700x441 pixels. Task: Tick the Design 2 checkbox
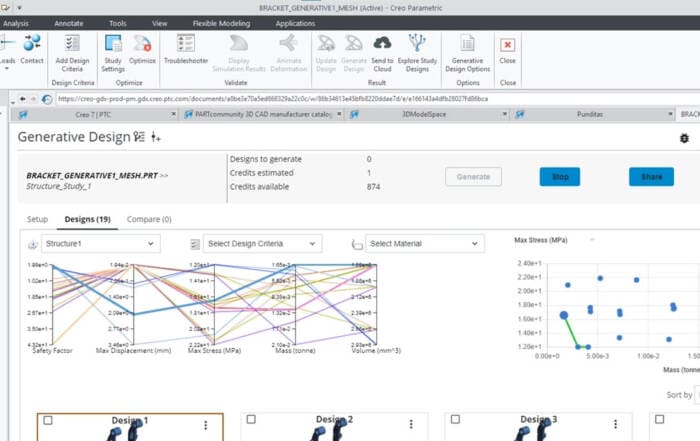click(251, 420)
